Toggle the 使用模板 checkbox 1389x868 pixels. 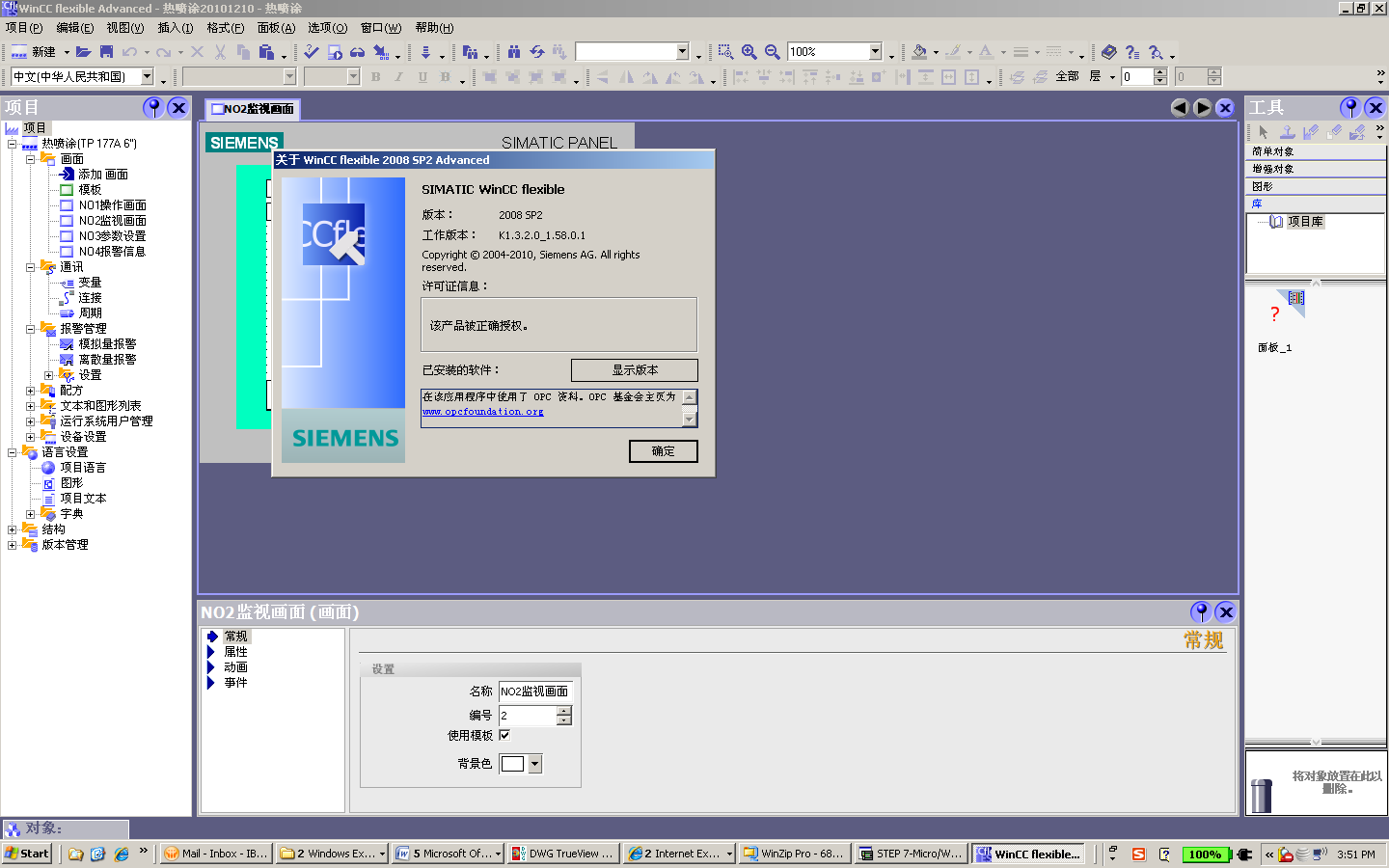[x=504, y=735]
